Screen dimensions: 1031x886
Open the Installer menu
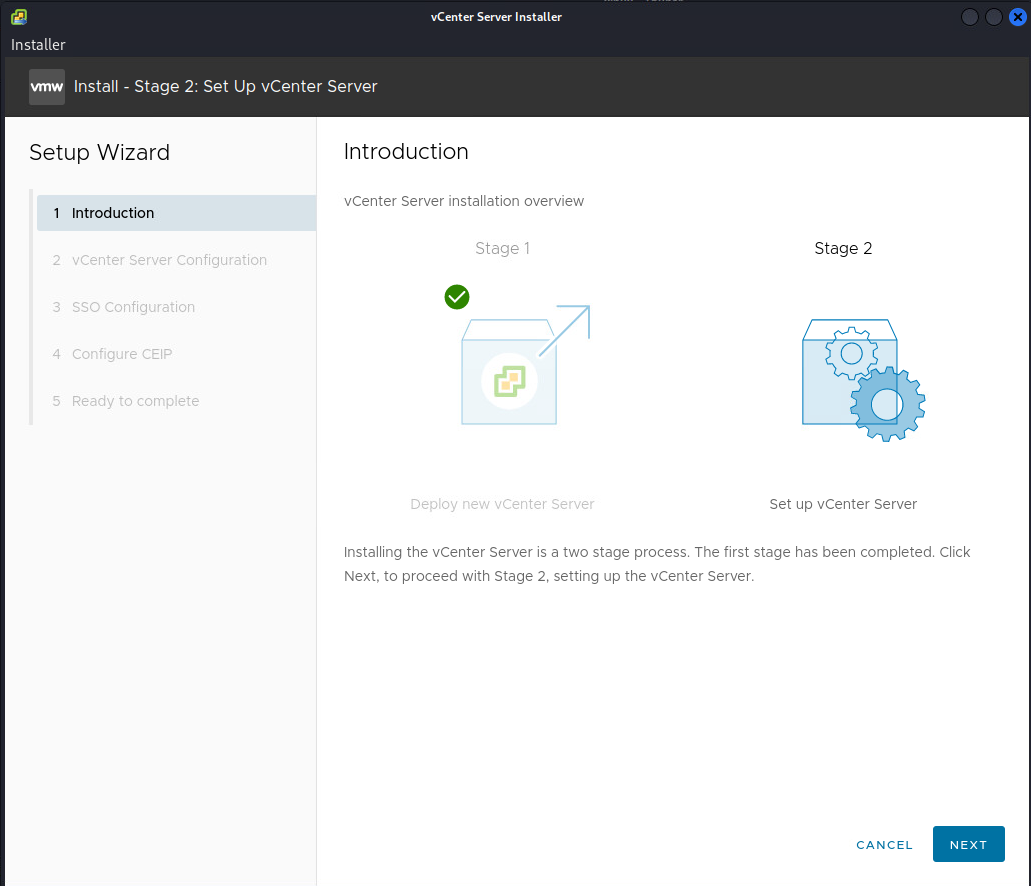click(x=38, y=45)
